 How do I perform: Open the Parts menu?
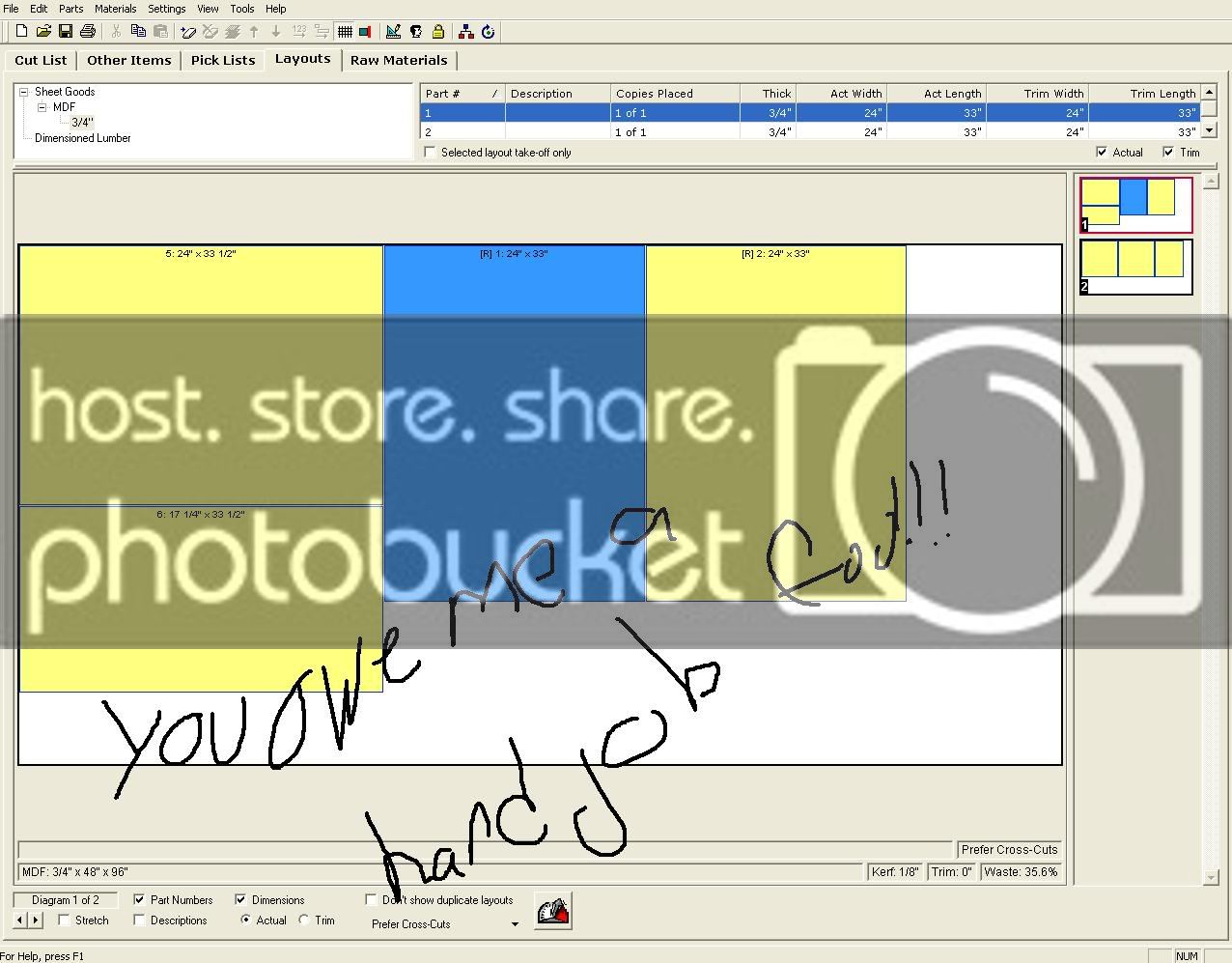[x=70, y=9]
